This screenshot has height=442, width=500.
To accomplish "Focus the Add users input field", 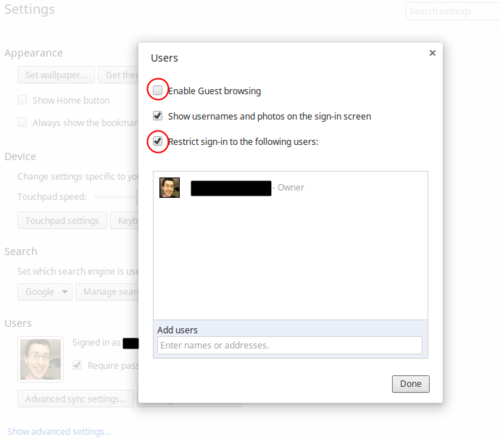I will point(289,345).
